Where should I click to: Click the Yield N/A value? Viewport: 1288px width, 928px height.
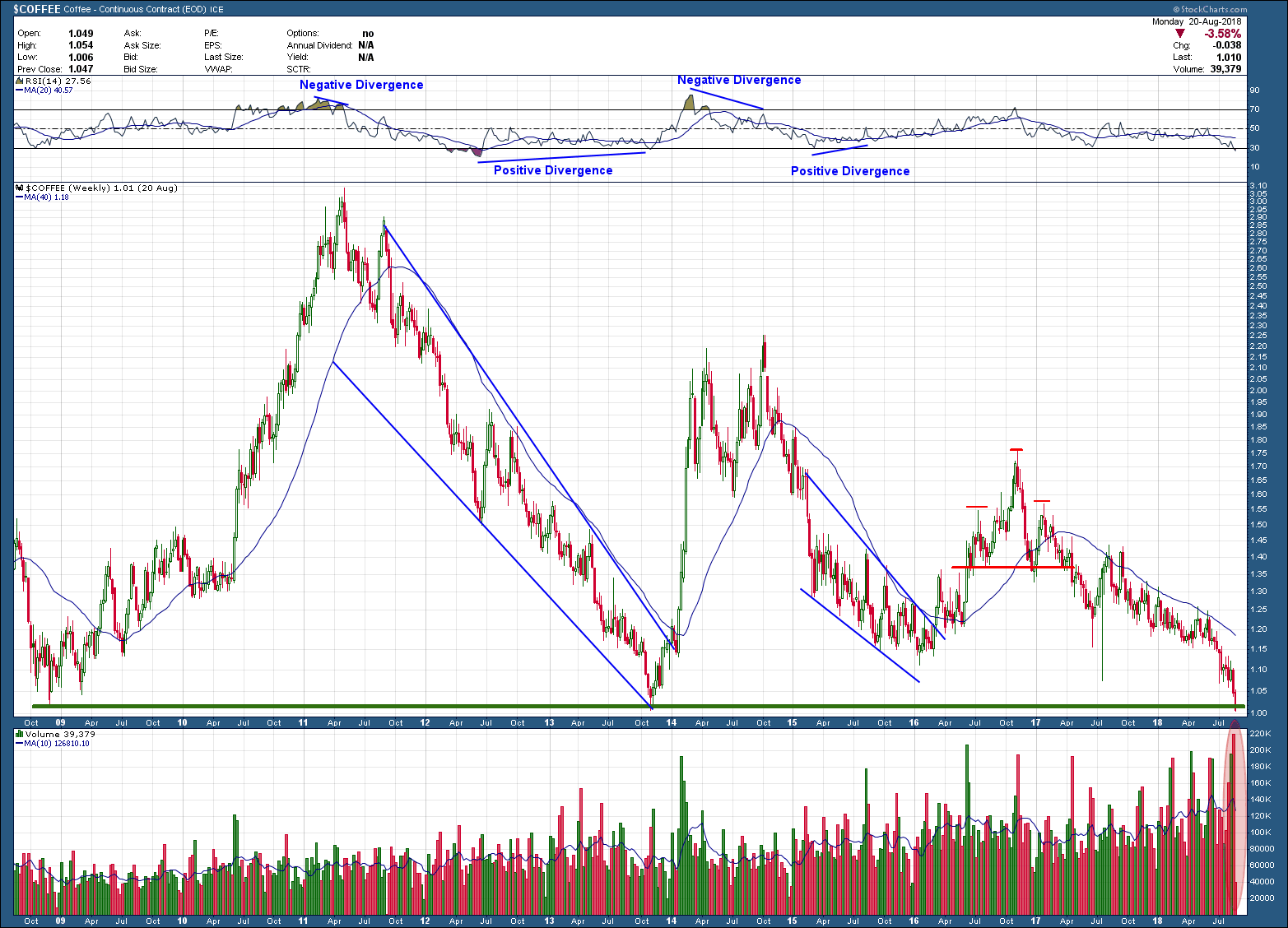(x=366, y=58)
